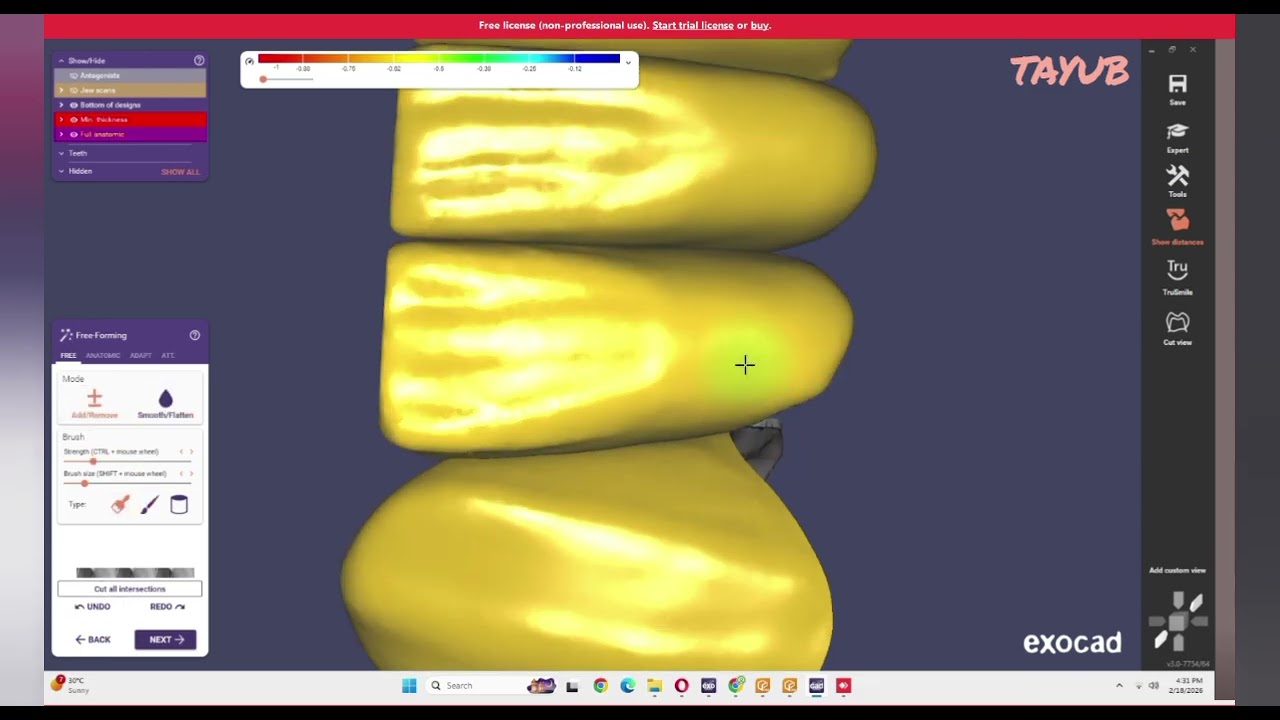Click the brush preview strip
The height and width of the screenshot is (720, 1280).
tap(135, 573)
